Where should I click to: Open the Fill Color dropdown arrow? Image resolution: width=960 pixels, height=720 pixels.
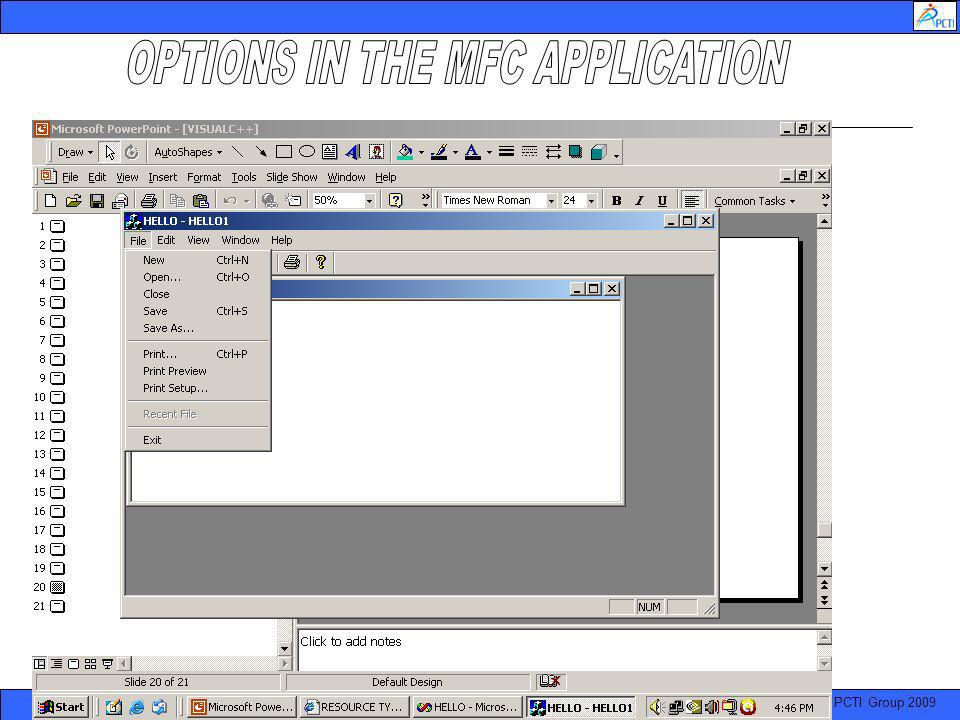(421, 152)
